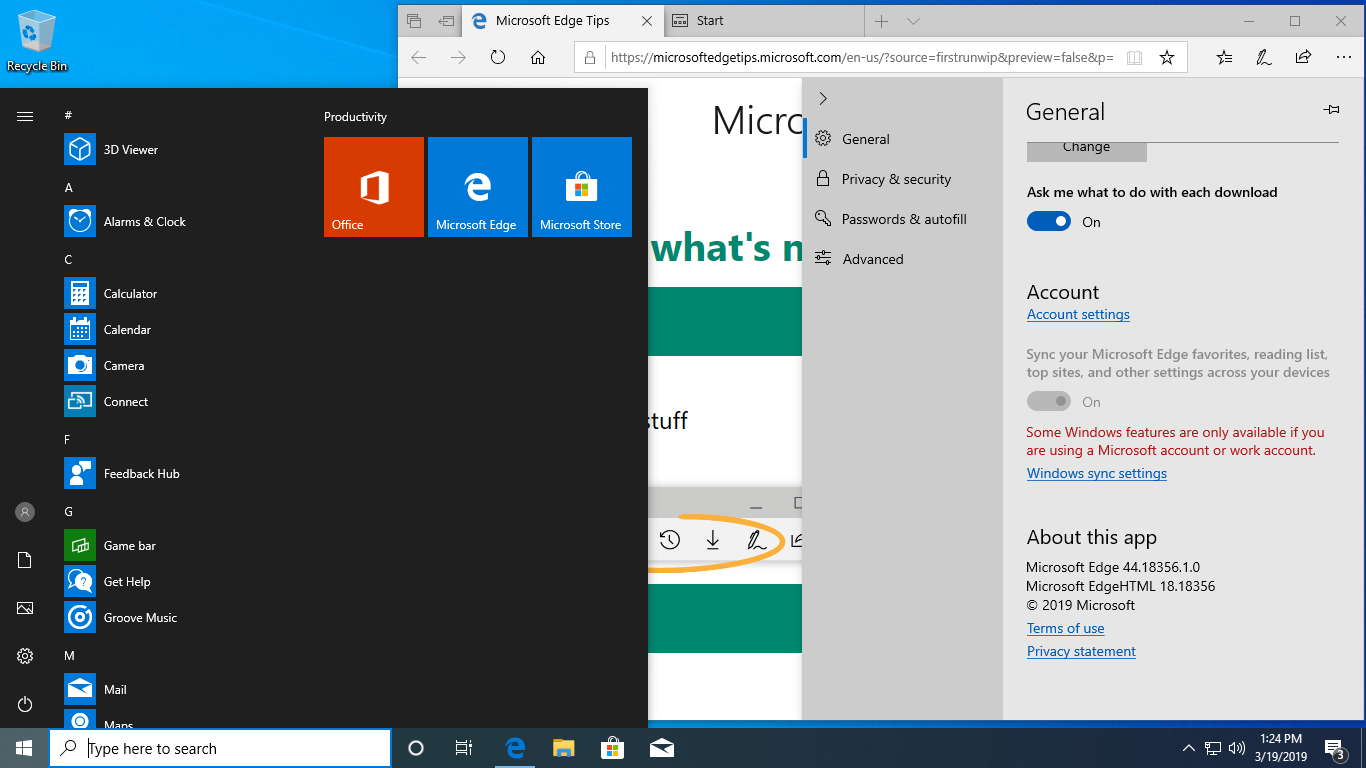The image size is (1366, 768).
Task: Click the clock and date in tray
Action: [x=1283, y=748]
